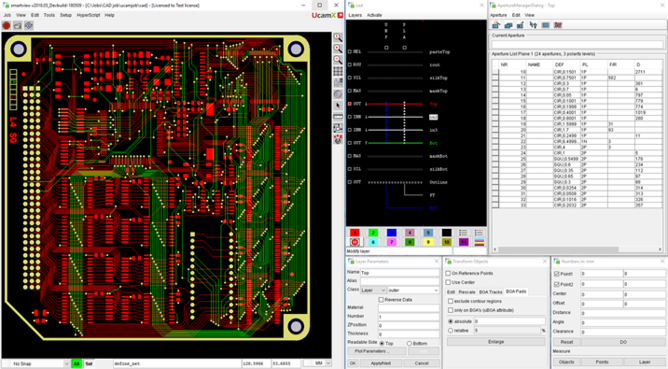Viewport: 668px width, 369px height.
Task: Click the first icon in Aperture Manager toolbar
Action: (496, 25)
